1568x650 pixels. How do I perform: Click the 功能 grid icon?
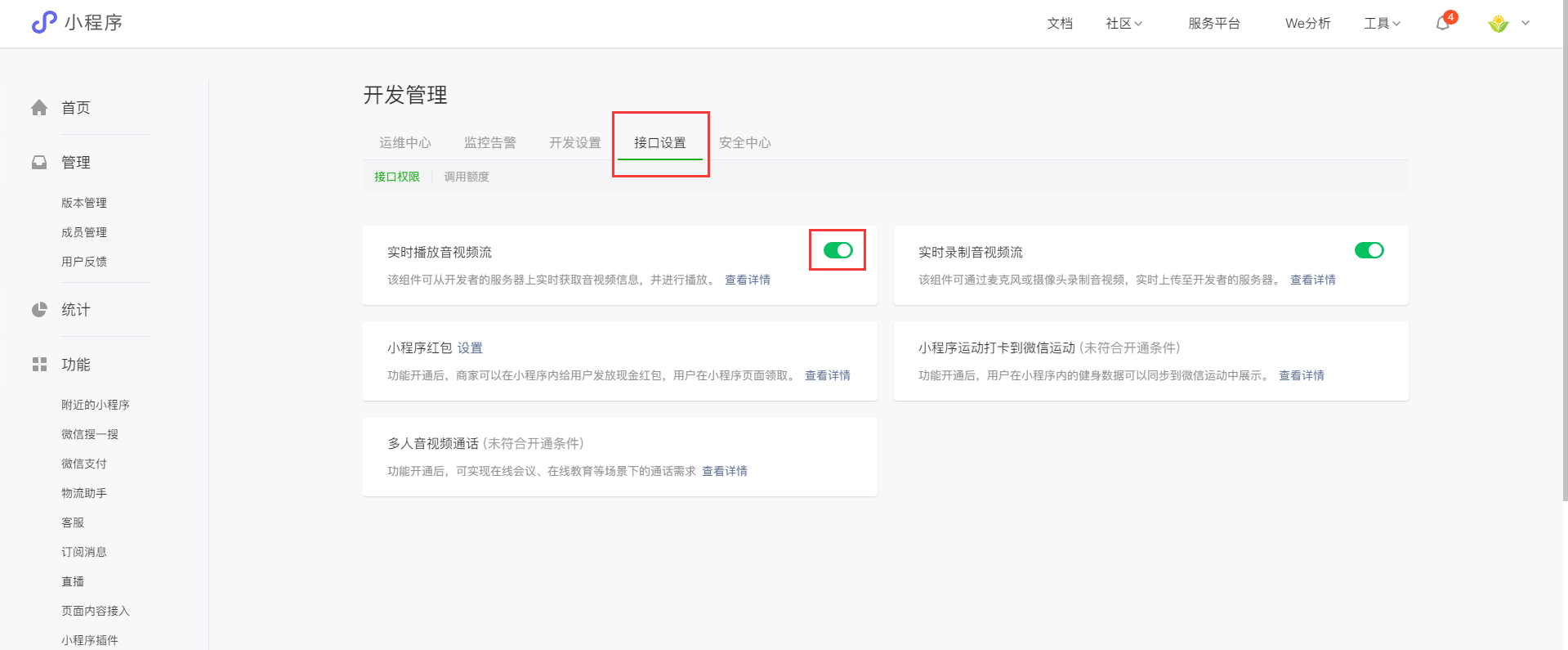[39, 365]
